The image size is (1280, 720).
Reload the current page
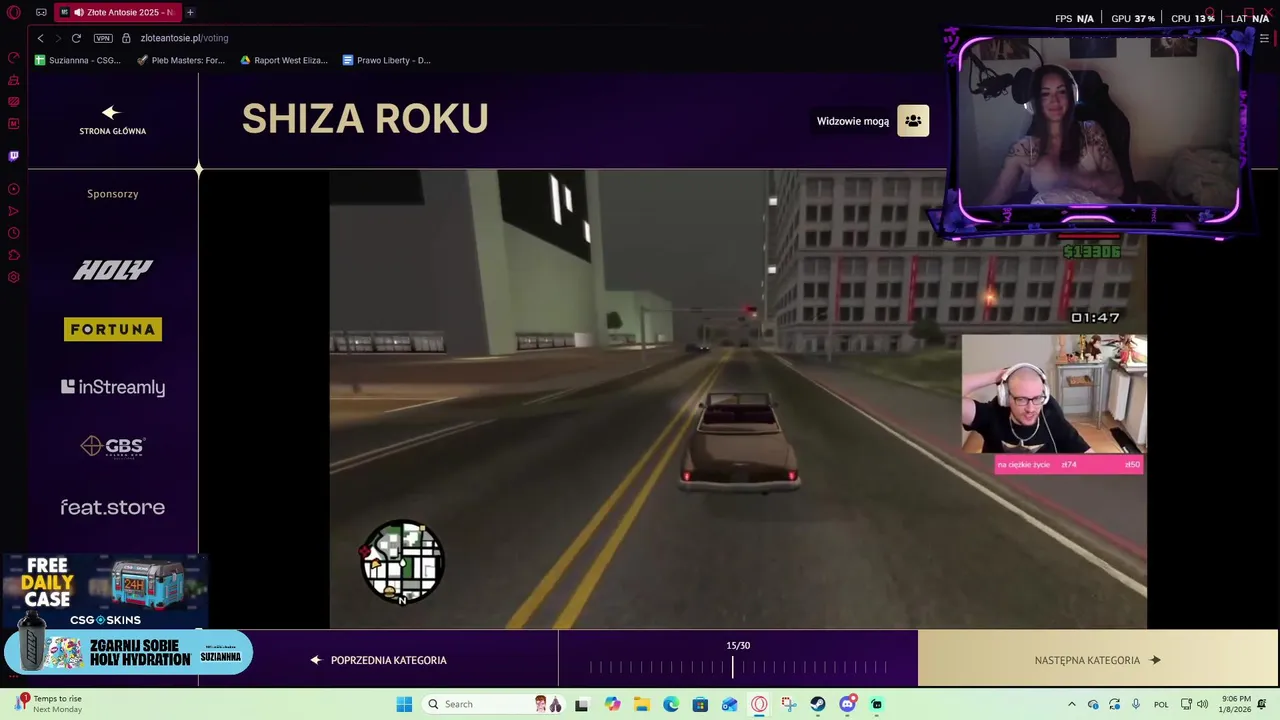point(76,38)
